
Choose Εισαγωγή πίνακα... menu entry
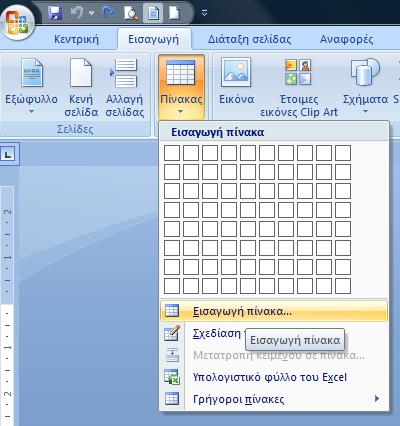tap(274, 311)
